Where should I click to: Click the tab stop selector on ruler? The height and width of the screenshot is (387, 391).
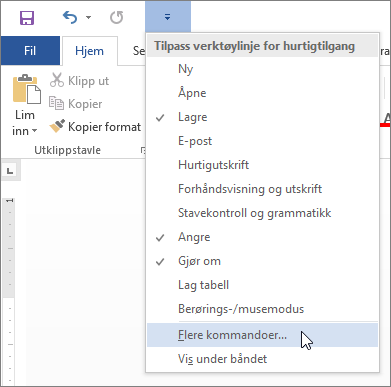click(10, 171)
